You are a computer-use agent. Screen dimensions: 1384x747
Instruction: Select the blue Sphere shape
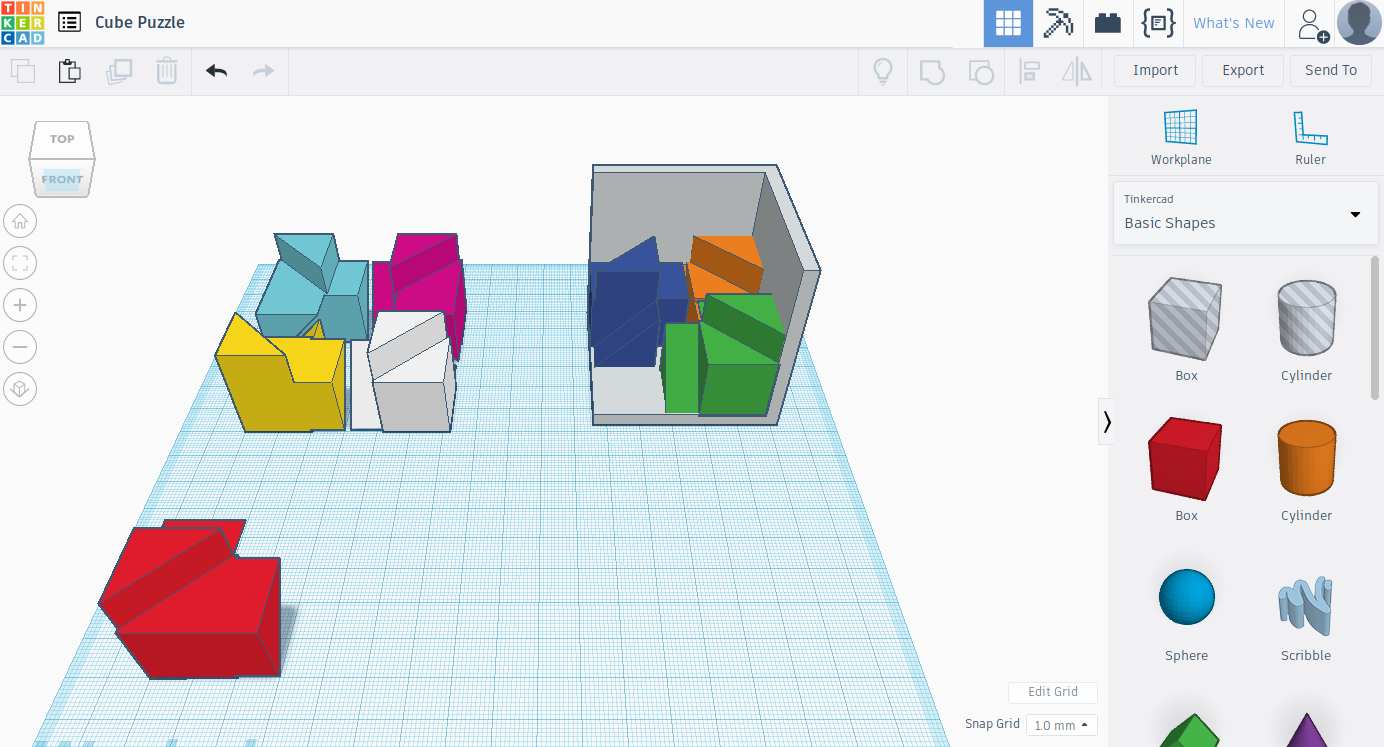[1186, 597]
